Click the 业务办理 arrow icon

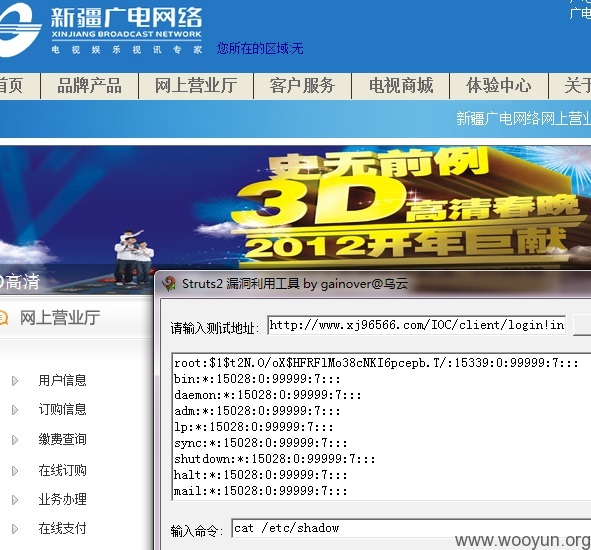[15, 500]
